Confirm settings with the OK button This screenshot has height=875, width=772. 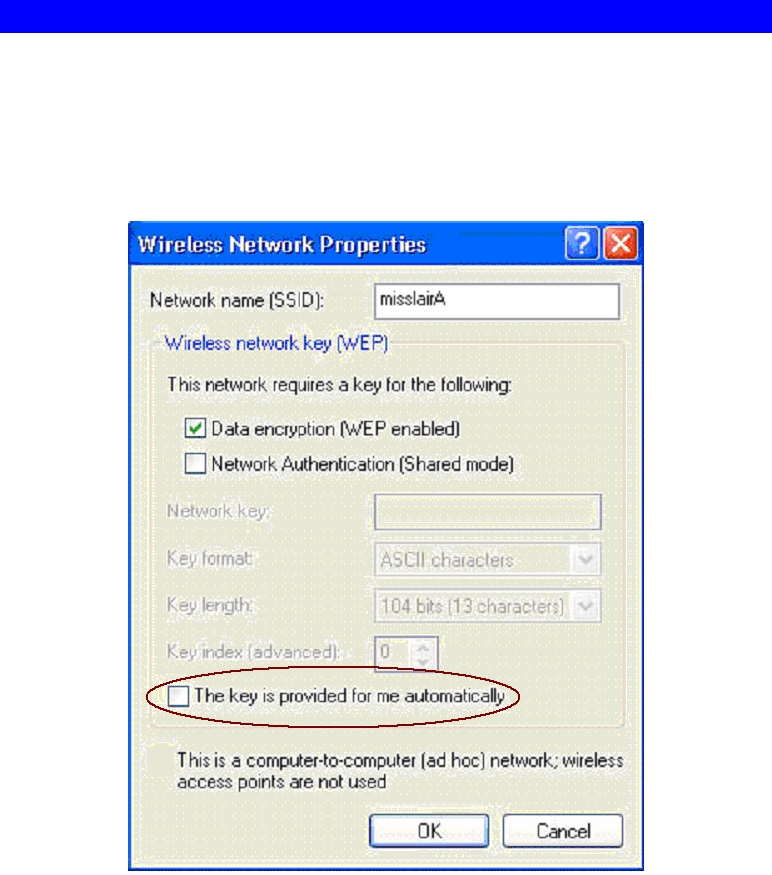pyautogui.click(x=429, y=831)
